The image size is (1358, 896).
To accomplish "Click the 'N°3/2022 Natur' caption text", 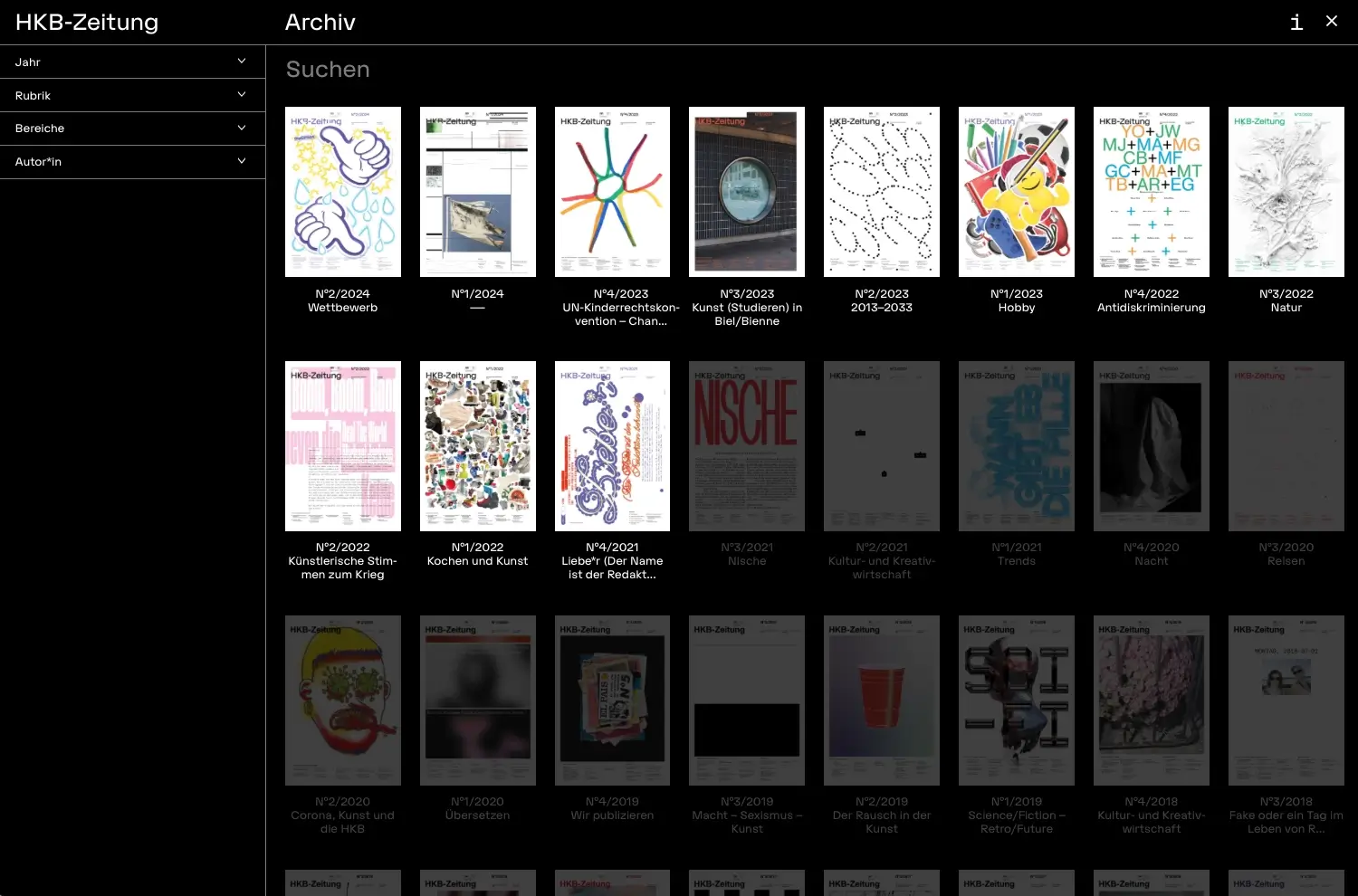I will click(1286, 300).
